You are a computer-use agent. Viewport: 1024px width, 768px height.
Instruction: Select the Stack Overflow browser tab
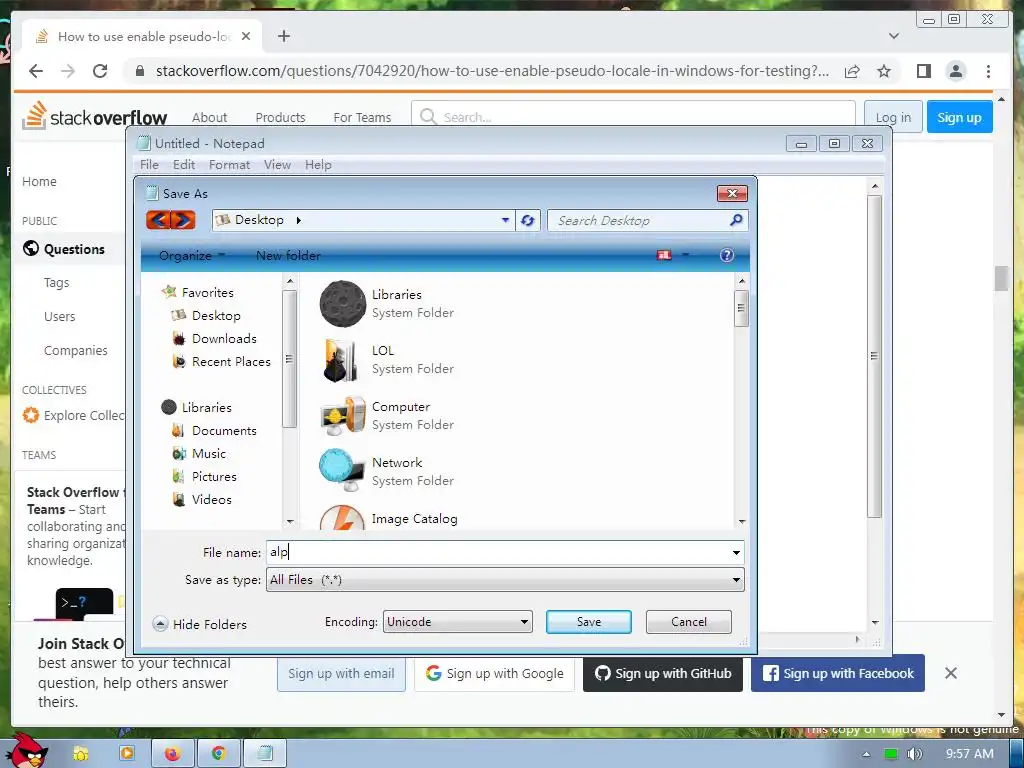pyautogui.click(x=142, y=36)
